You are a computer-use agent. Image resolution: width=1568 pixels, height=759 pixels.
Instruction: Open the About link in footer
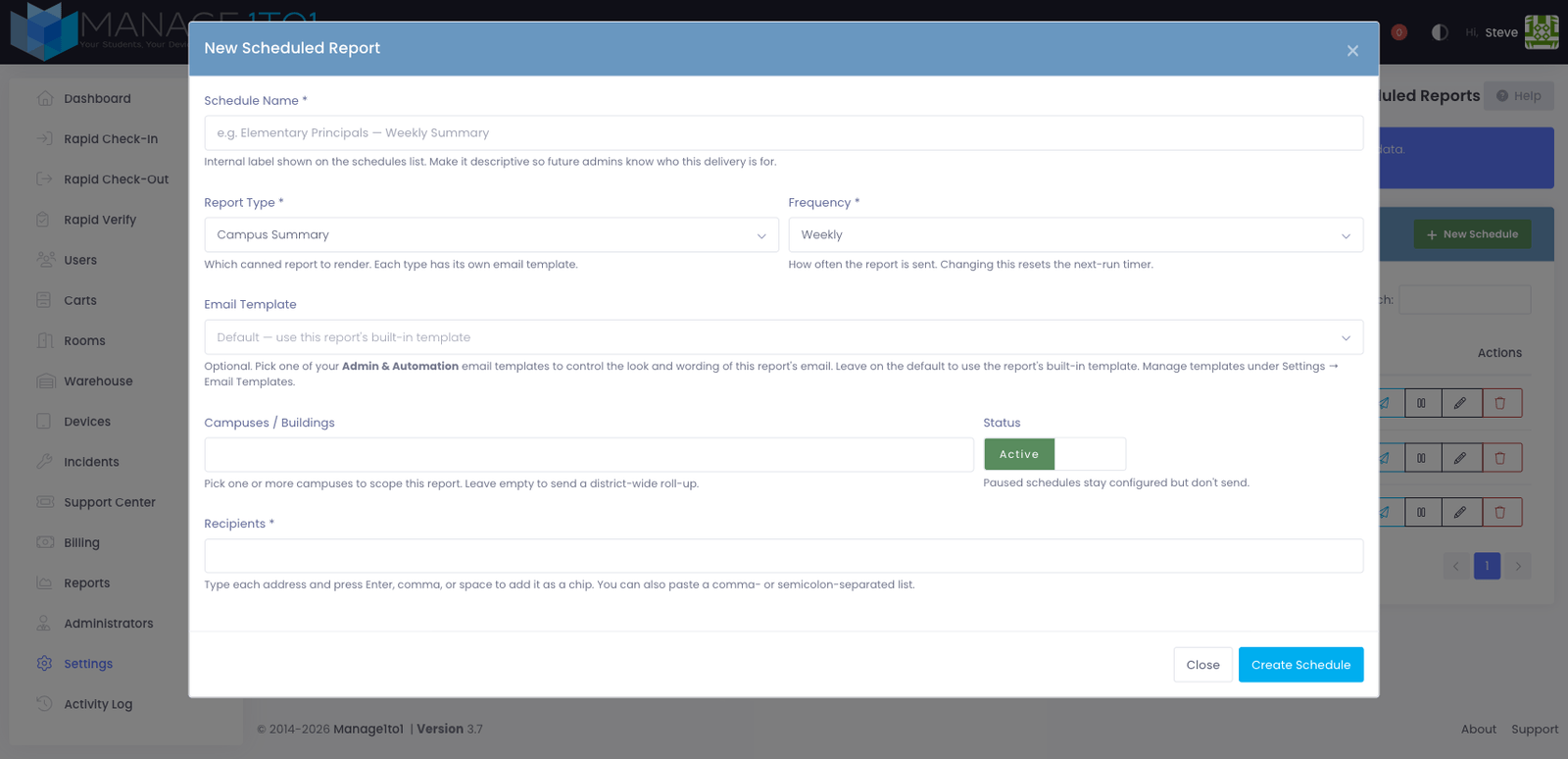1478,730
